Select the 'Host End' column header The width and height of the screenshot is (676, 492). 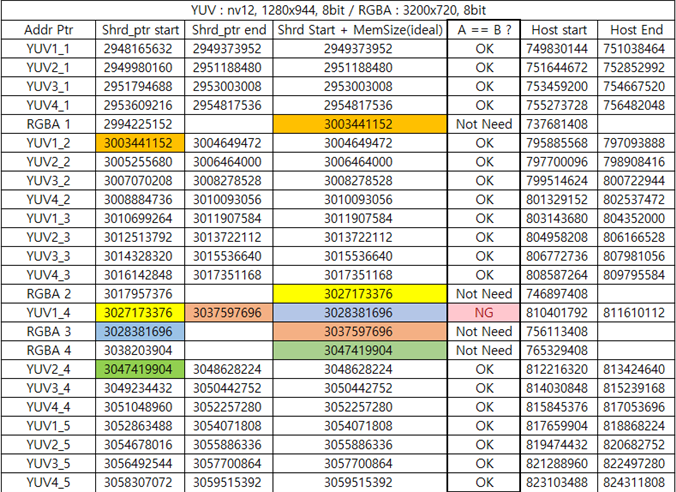point(636,30)
